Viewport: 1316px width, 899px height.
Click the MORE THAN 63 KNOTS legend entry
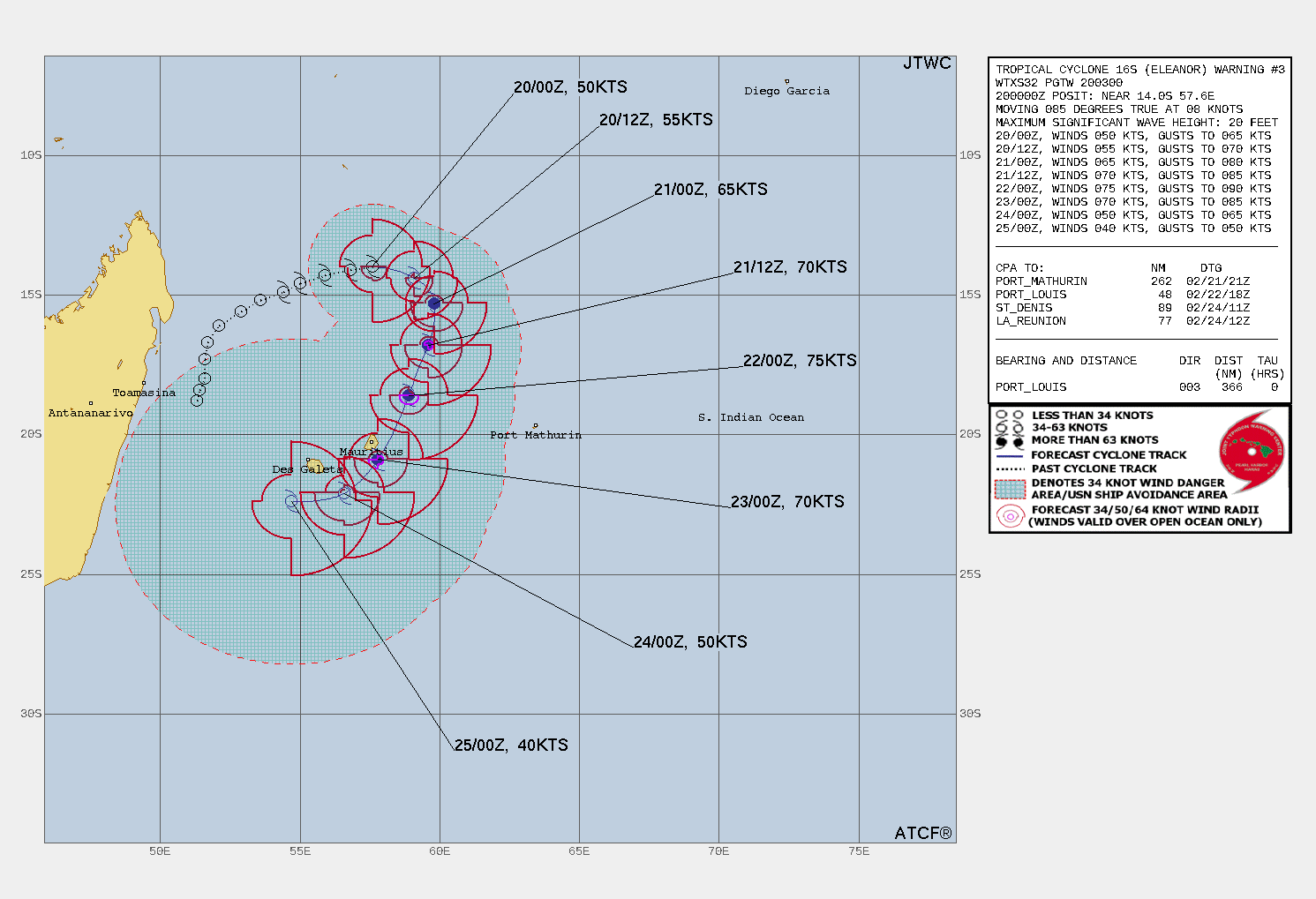pyautogui.click(x=1095, y=440)
